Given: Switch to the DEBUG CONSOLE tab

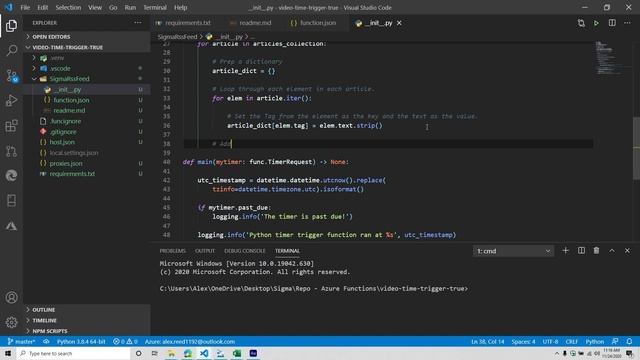Looking at the screenshot, I should click(244, 251).
